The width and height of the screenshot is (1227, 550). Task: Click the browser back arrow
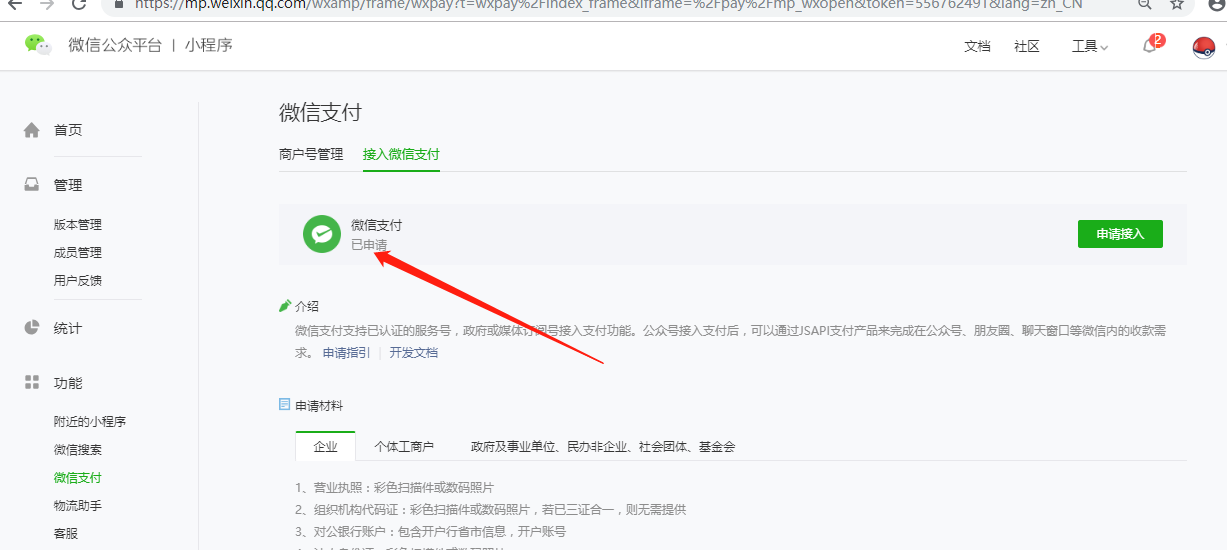[x=15, y=4]
